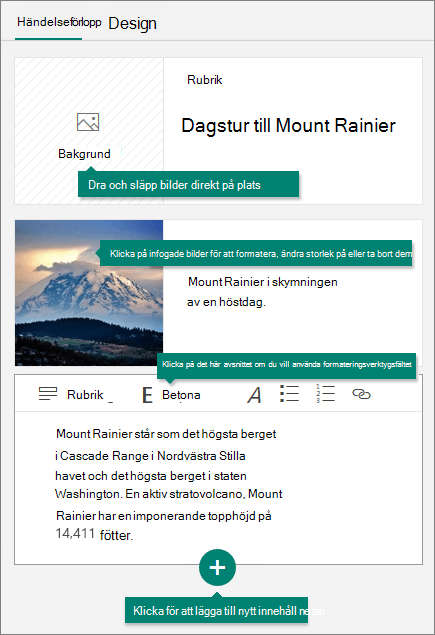
Task: Click text line Rainier har en imponerande topphöjd på
Action: pyautogui.click(x=164, y=516)
